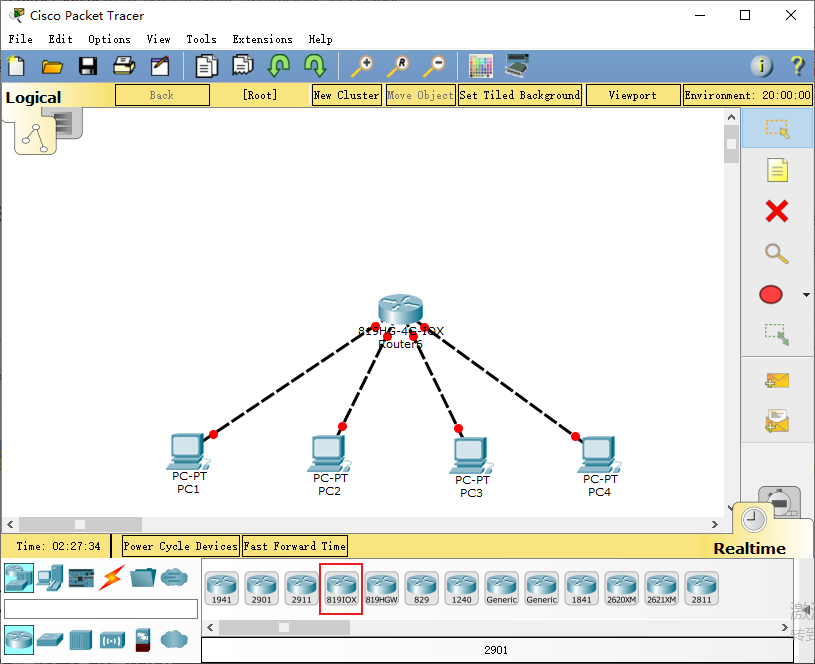The image size is (815, 664).
Task: Open a file with folder icon
Action: [52, 67]
